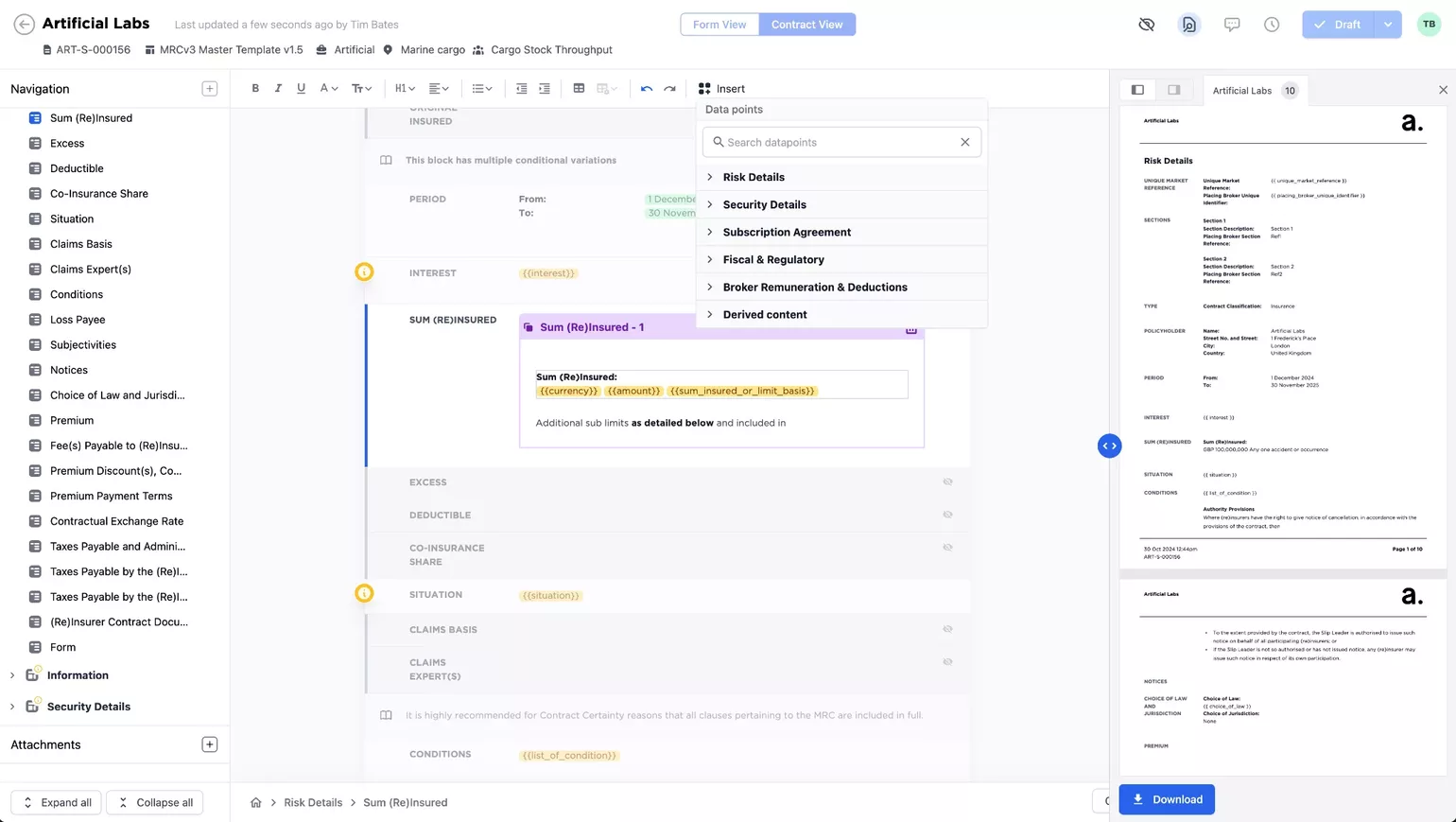Image resolution: width=1456 pixels, height=822 pixels.
Task: Toggle visibility of the Excess section
Action: tap(947, 482)
